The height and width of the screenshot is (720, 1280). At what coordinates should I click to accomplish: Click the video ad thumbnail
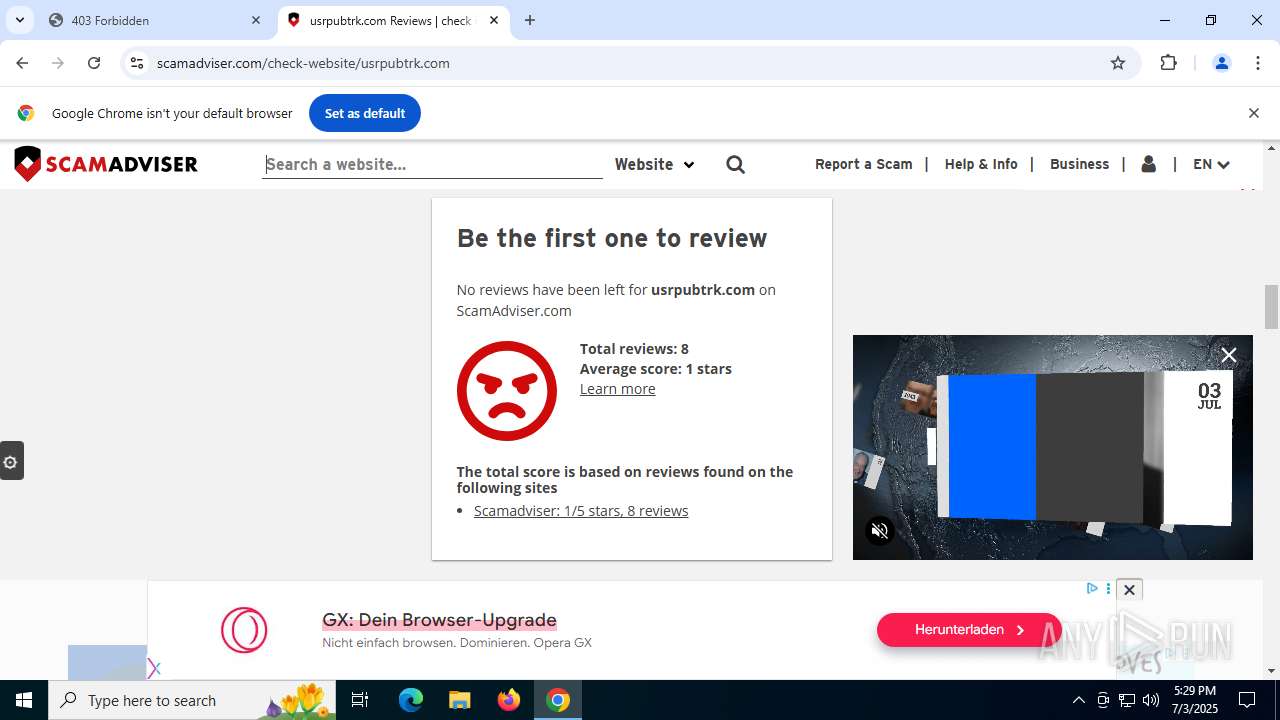[x=1053, y=447]
